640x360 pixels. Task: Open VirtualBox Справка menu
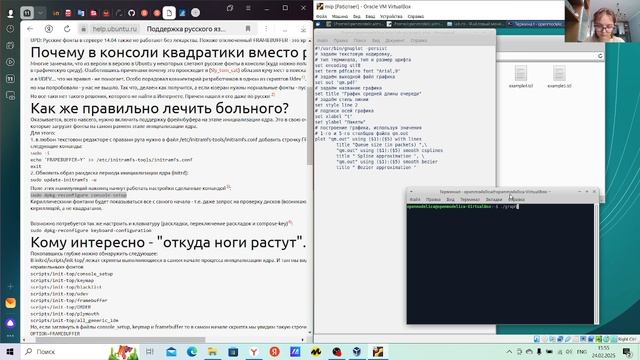pyautogui.click(x=416, y=17)
